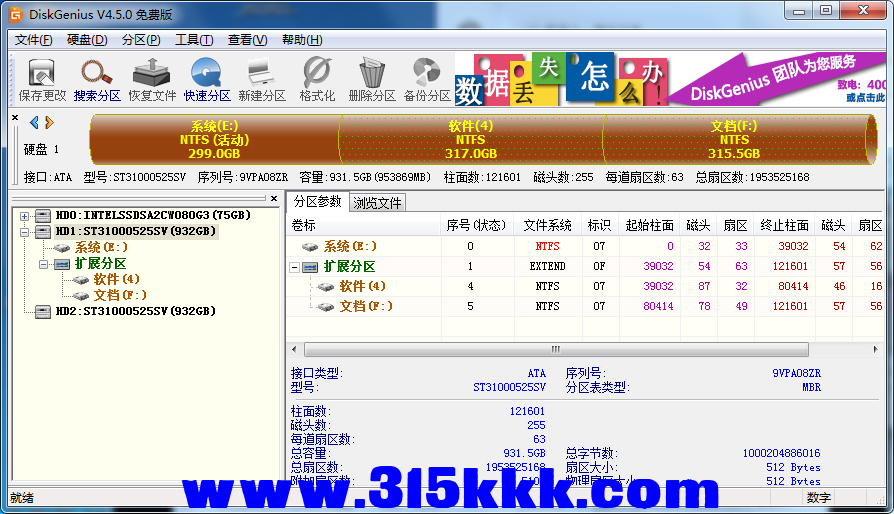Select 文档(F:) segment in disk map

[x=734, y=140]
